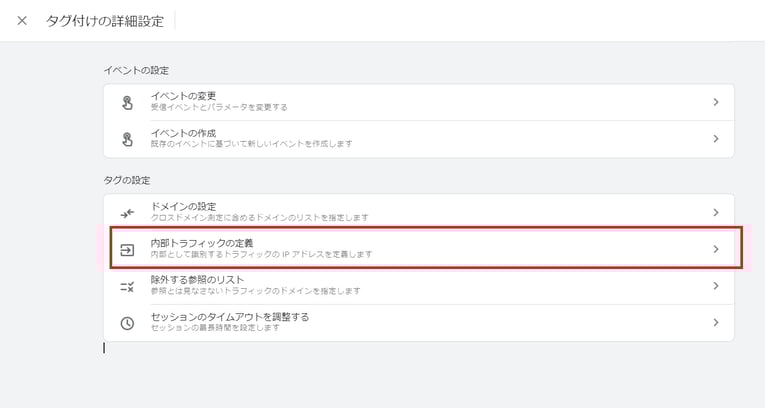
Task: Click the ドメインの設定 arrows icon
Action: coord(127,212)
